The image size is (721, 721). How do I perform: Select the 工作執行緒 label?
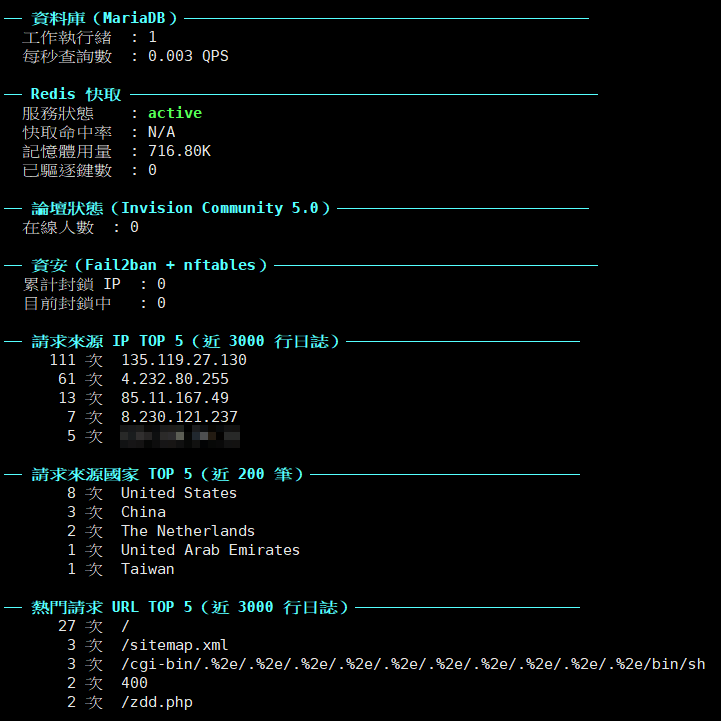[67, 37]
